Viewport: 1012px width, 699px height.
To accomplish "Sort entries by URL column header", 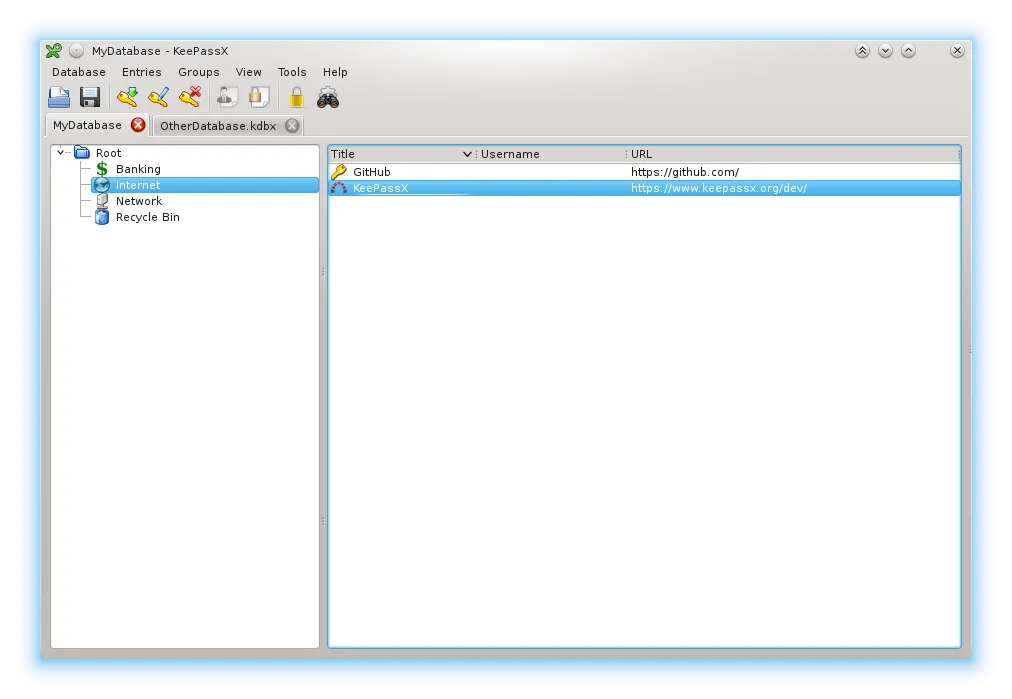I will [x=793, y=154].
